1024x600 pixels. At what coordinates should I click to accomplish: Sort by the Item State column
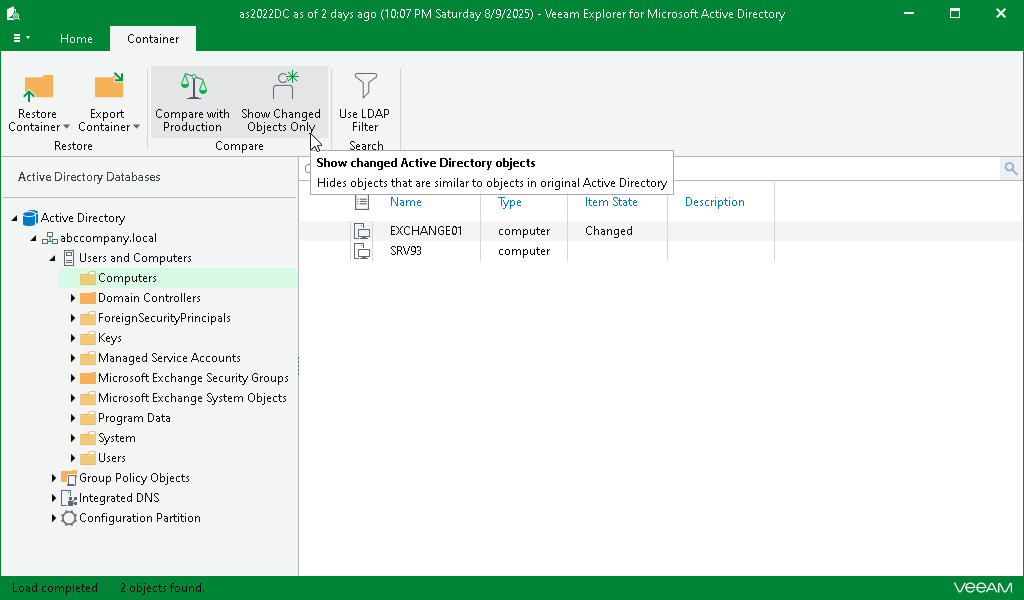point(611,202)
